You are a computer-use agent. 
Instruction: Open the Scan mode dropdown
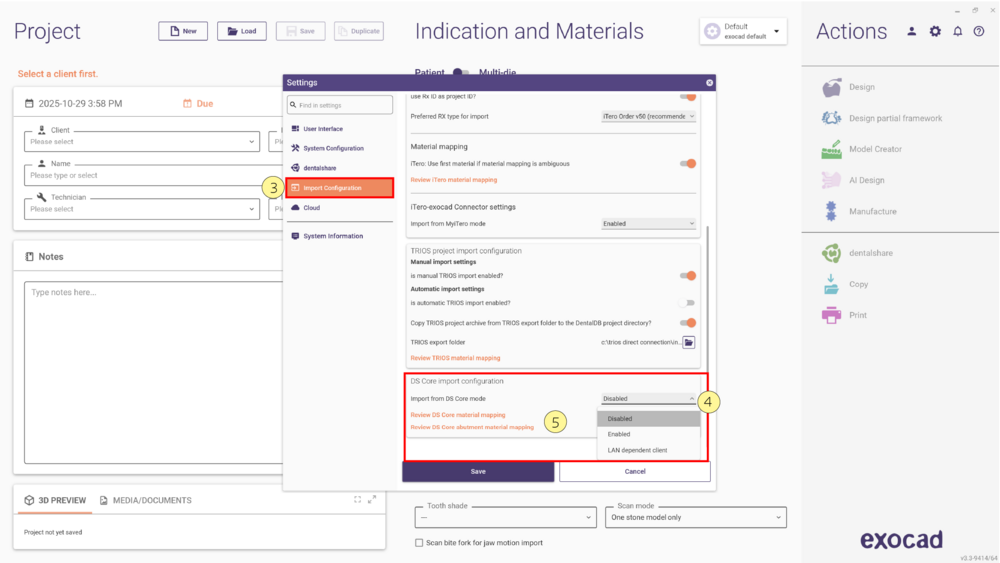[696, 518]
